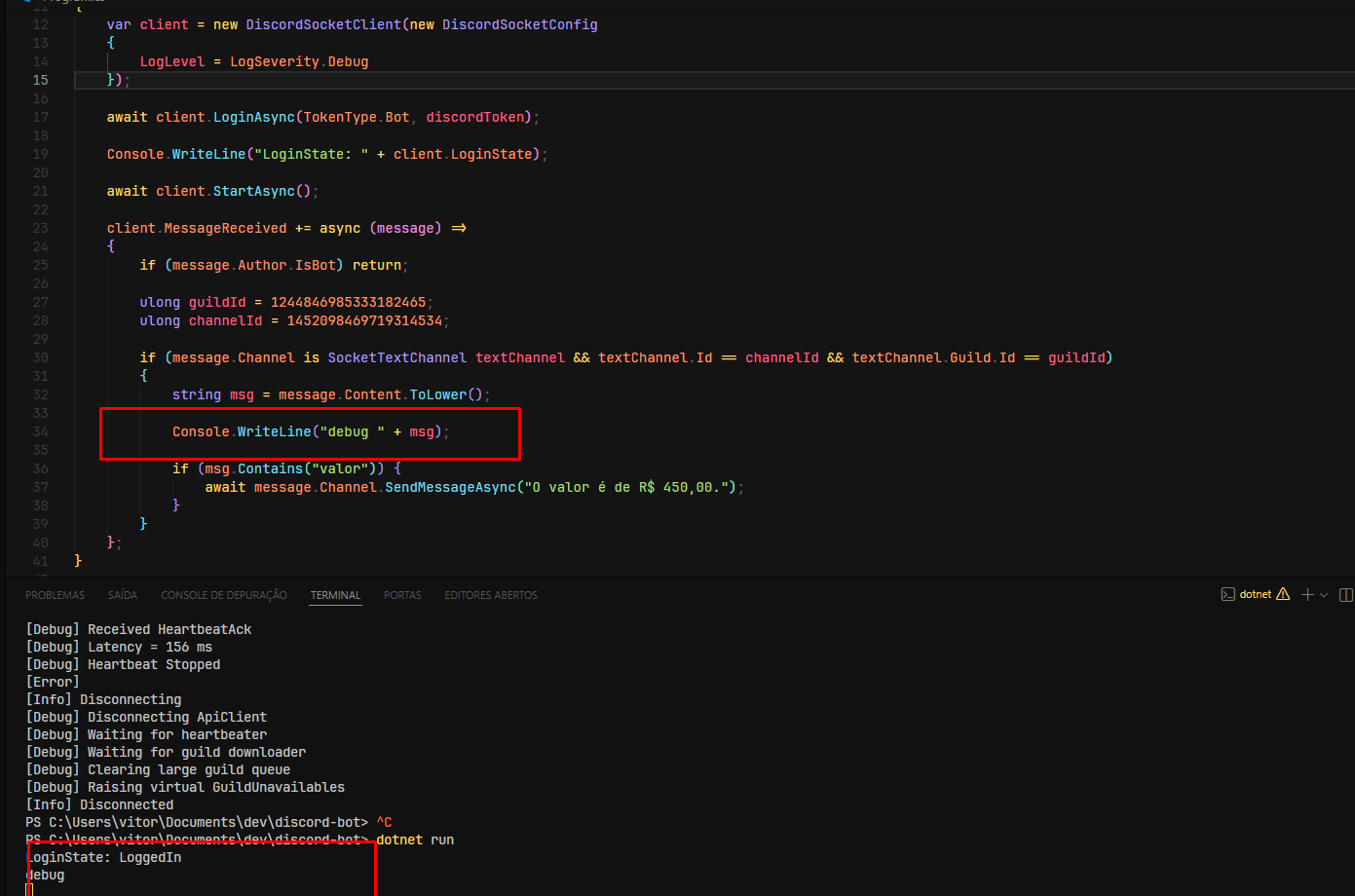This screenshot has width=1355, height=896.
Task: Click IsBot on line 25
Action: click(316, 265)
